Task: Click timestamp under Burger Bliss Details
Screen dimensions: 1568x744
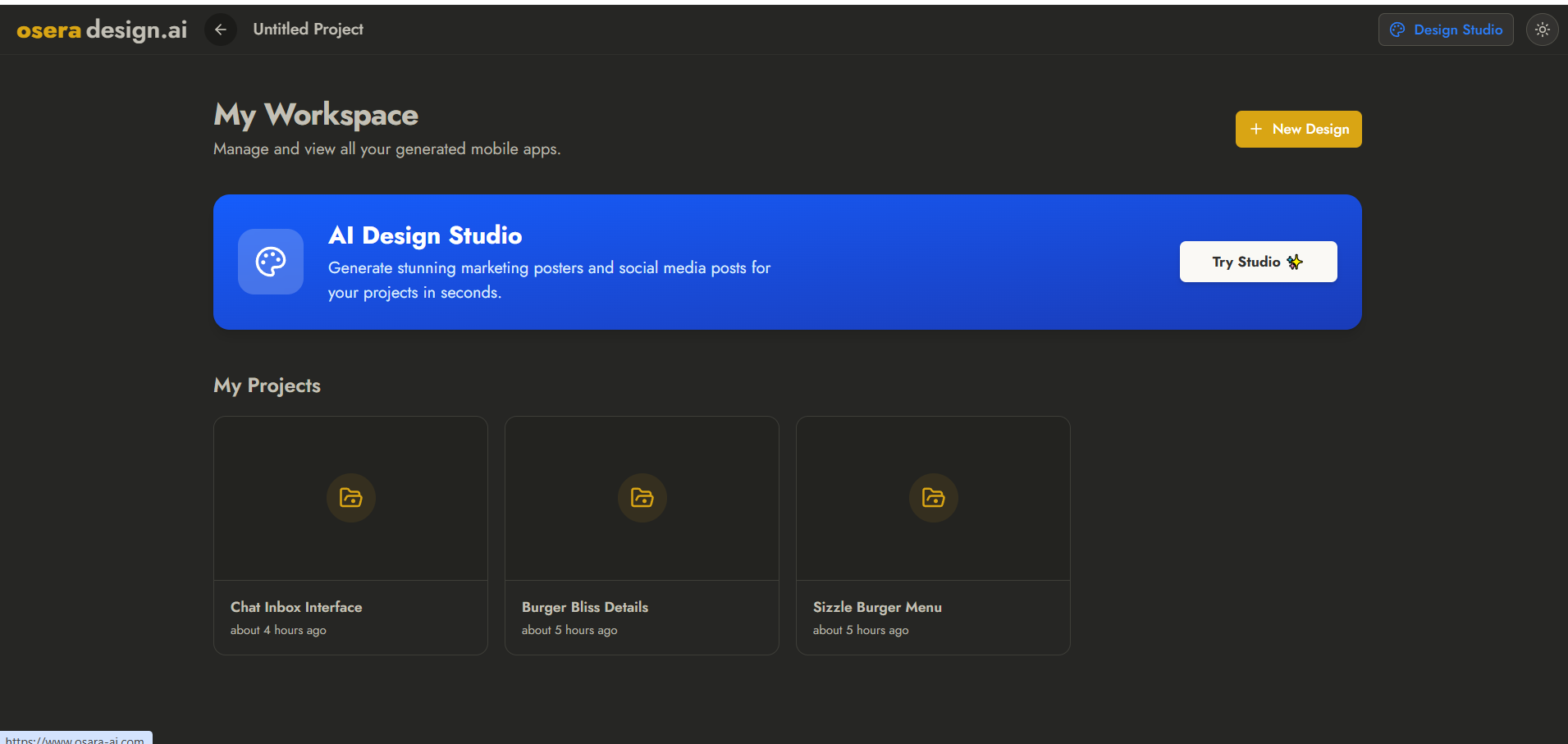Action: point(569,630)
